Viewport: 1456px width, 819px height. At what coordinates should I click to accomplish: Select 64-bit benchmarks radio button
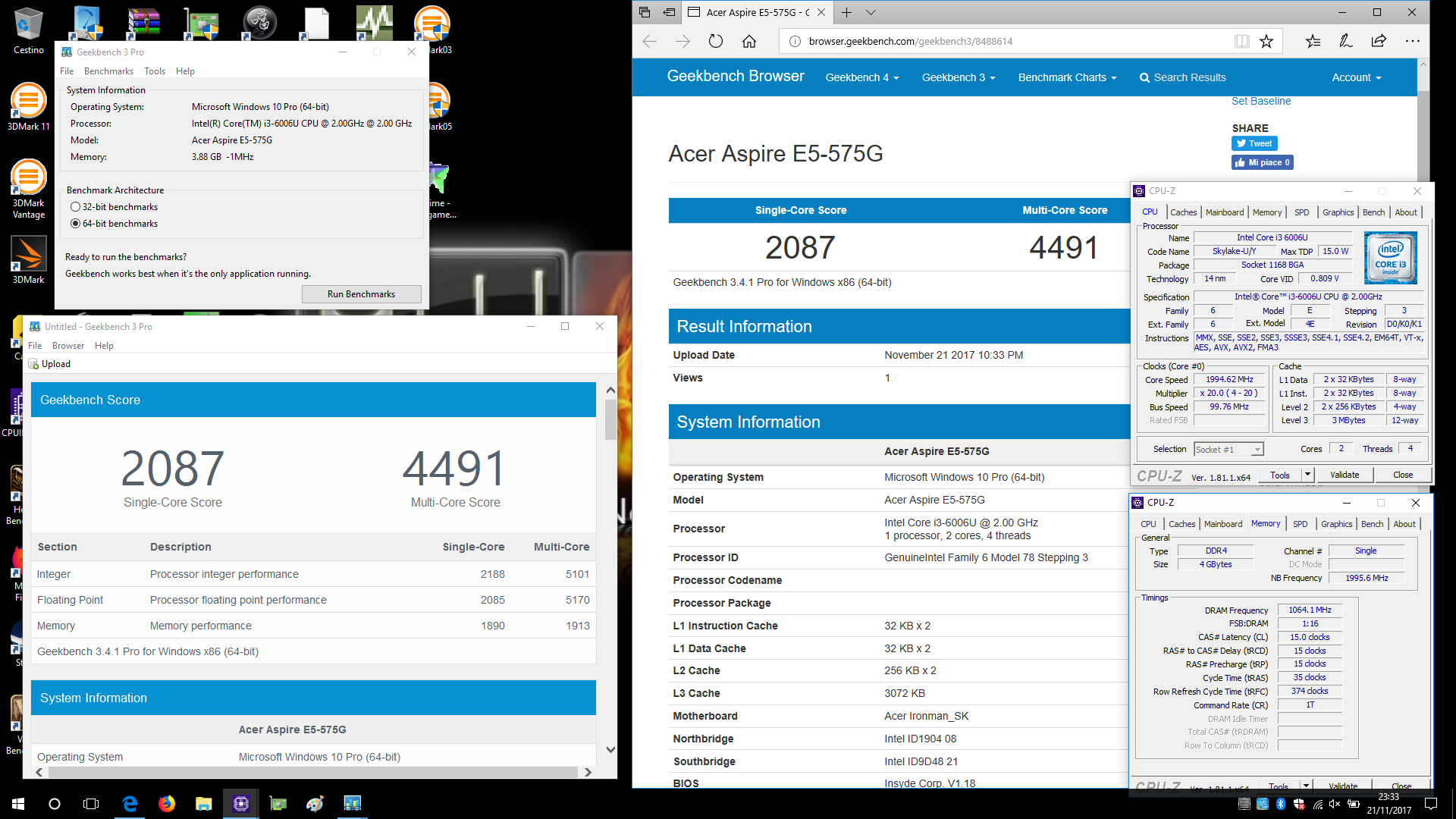click(x=75, y=224)
